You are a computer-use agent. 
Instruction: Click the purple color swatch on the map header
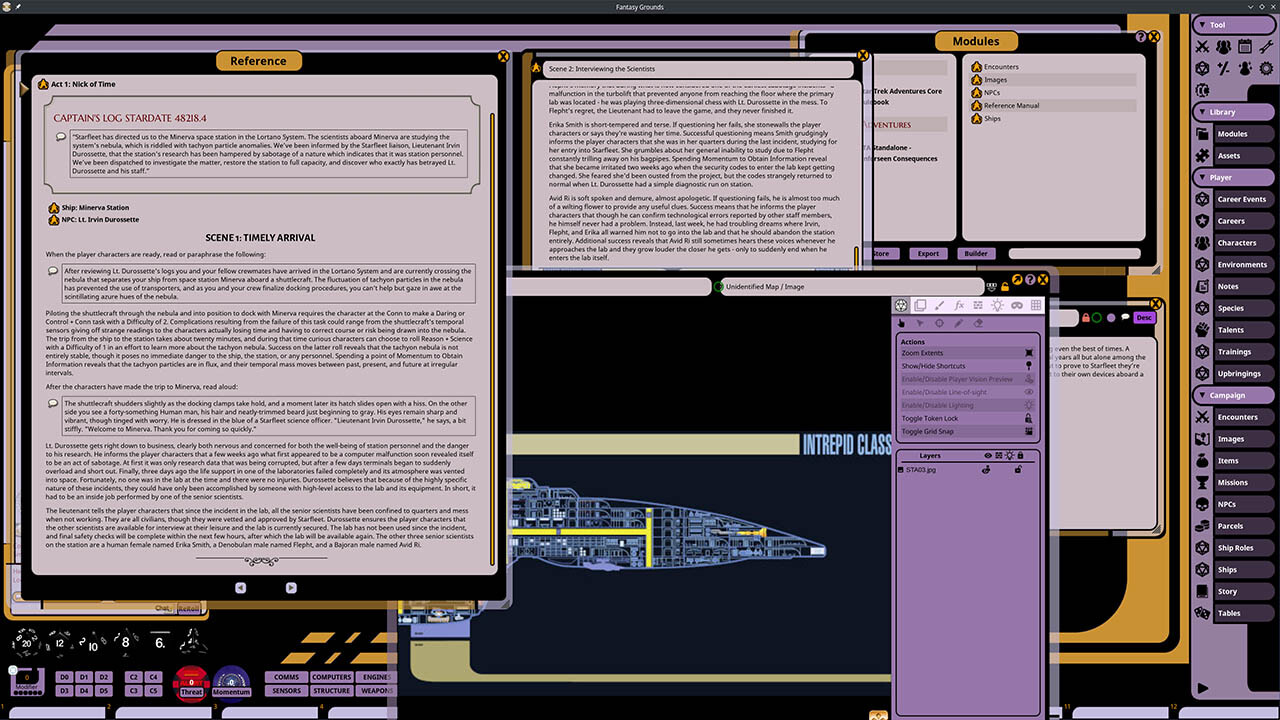(x=1111, y=318)
